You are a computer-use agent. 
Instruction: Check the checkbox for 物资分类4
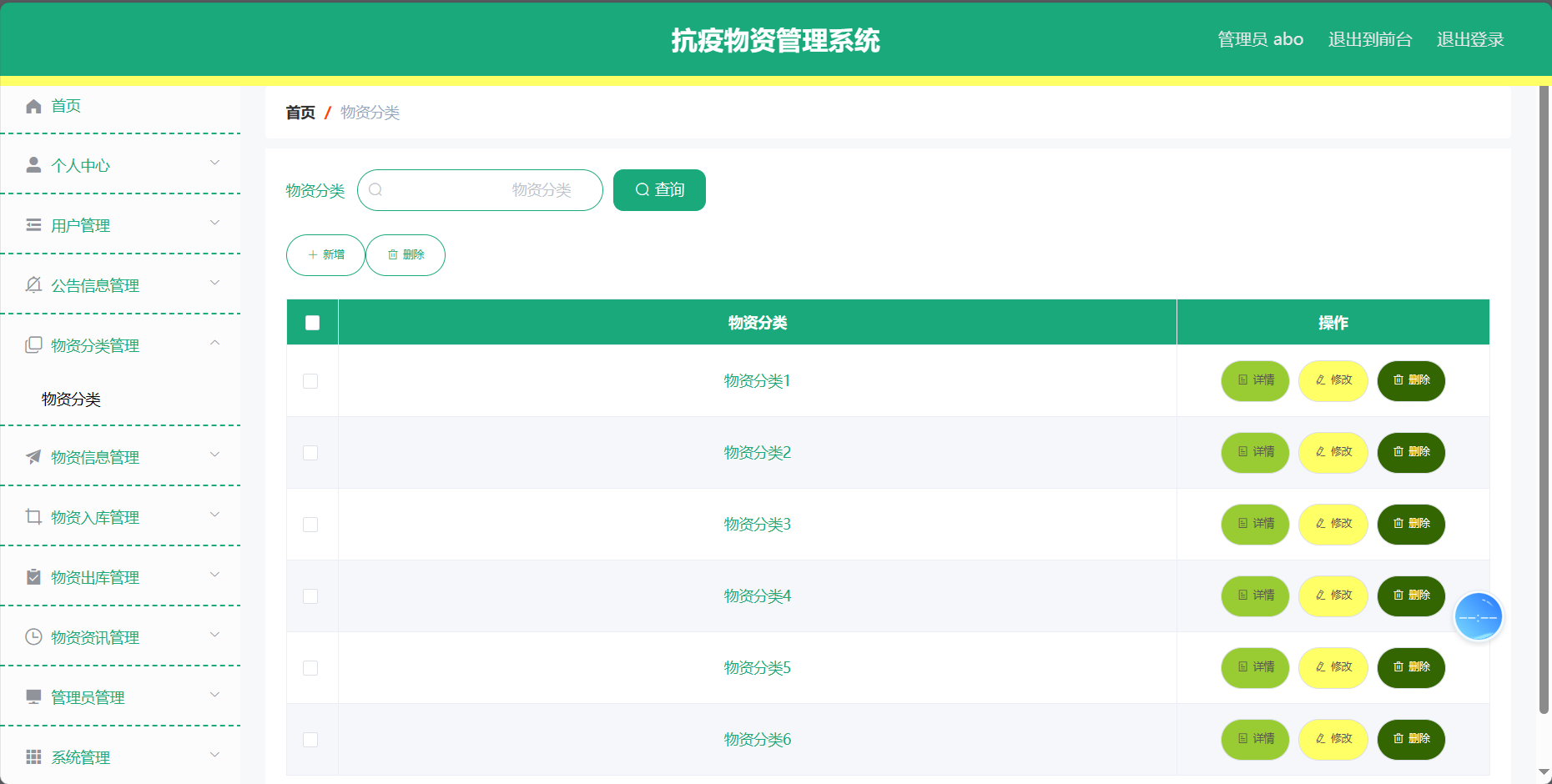310,596
